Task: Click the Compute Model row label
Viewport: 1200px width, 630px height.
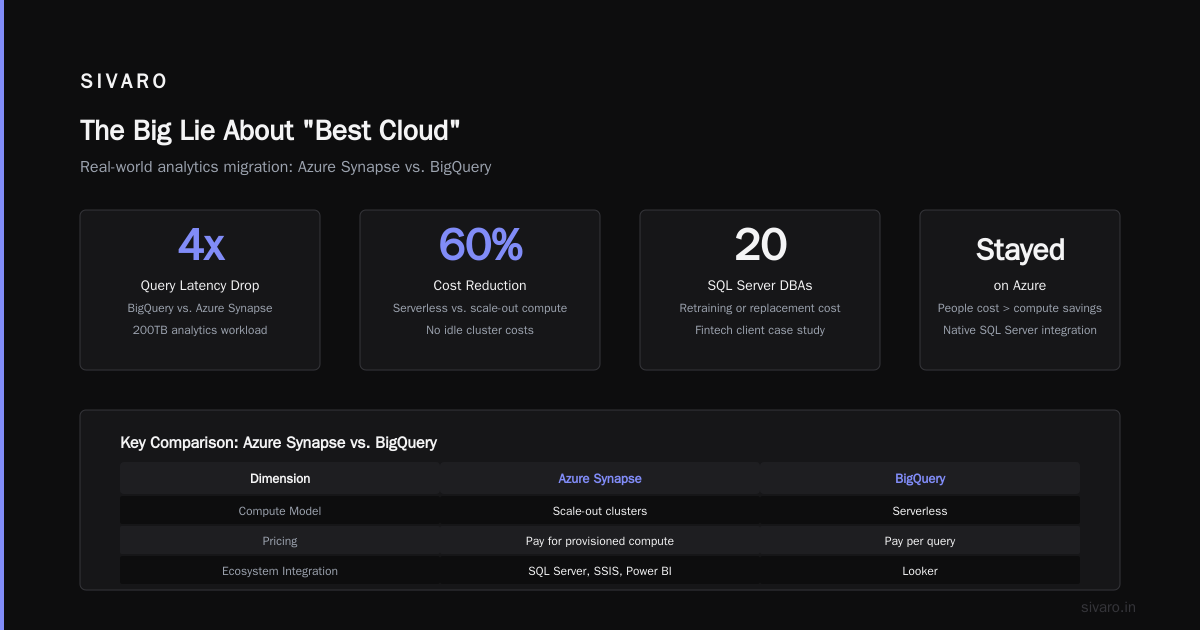Action: 280,511
